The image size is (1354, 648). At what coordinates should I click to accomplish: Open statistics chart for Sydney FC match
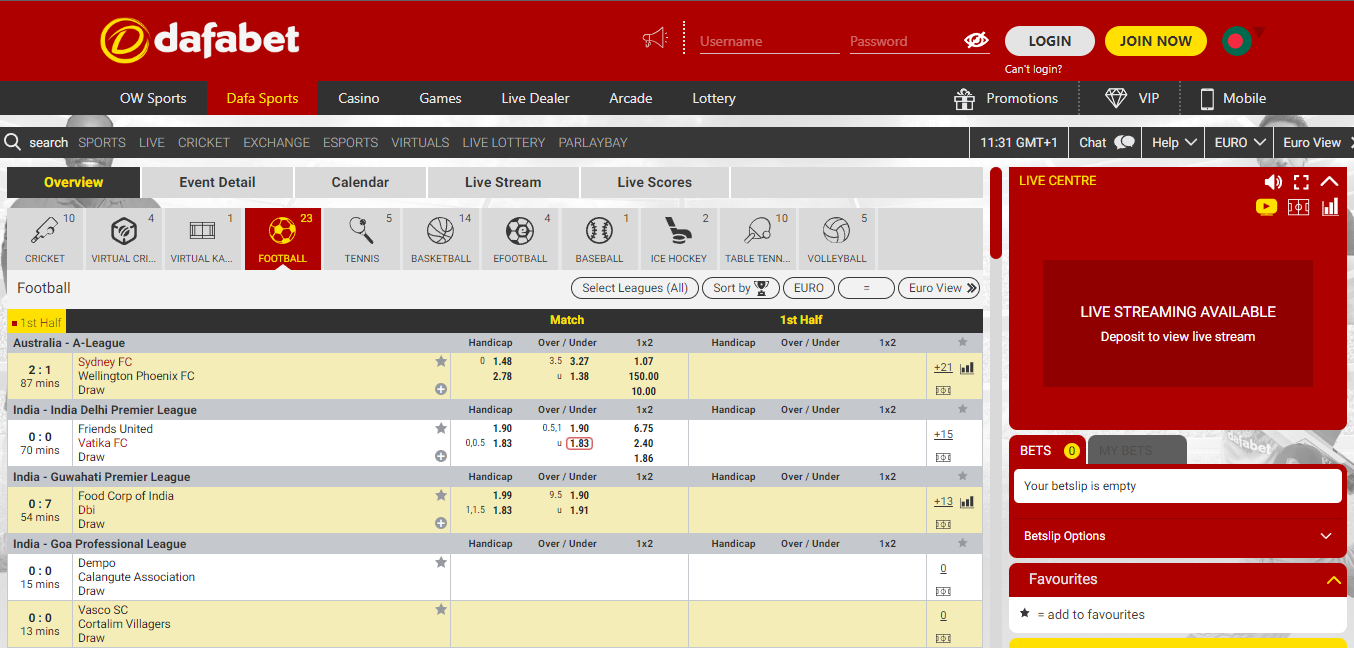coord(967,368)
